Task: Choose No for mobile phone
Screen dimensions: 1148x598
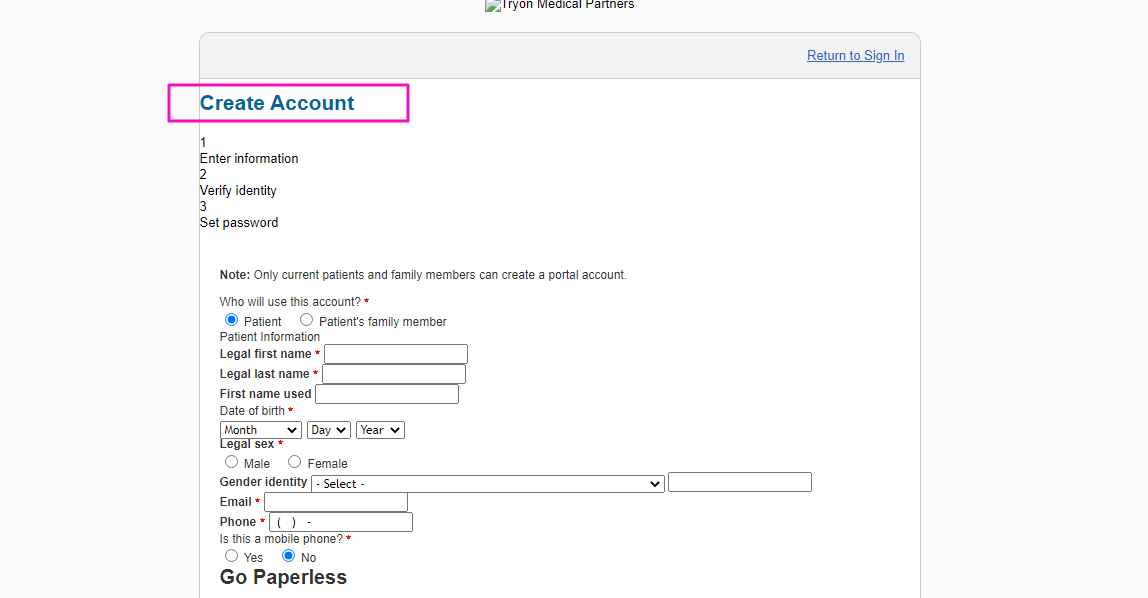Action: coord(288,556)
